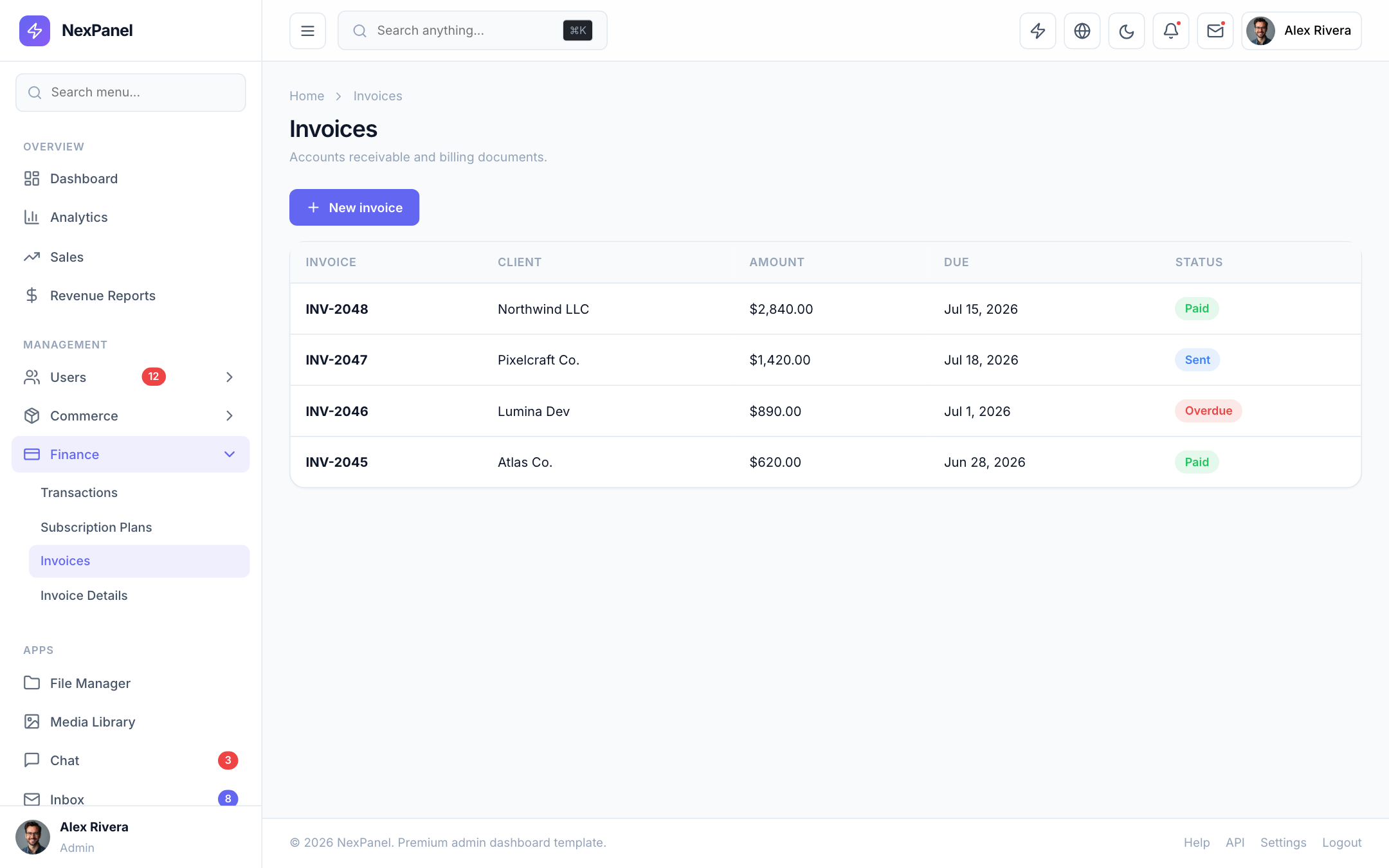Expand the Commerce submenu chevron
This screenshot has height=868, width=1389.
click(230, 416)
